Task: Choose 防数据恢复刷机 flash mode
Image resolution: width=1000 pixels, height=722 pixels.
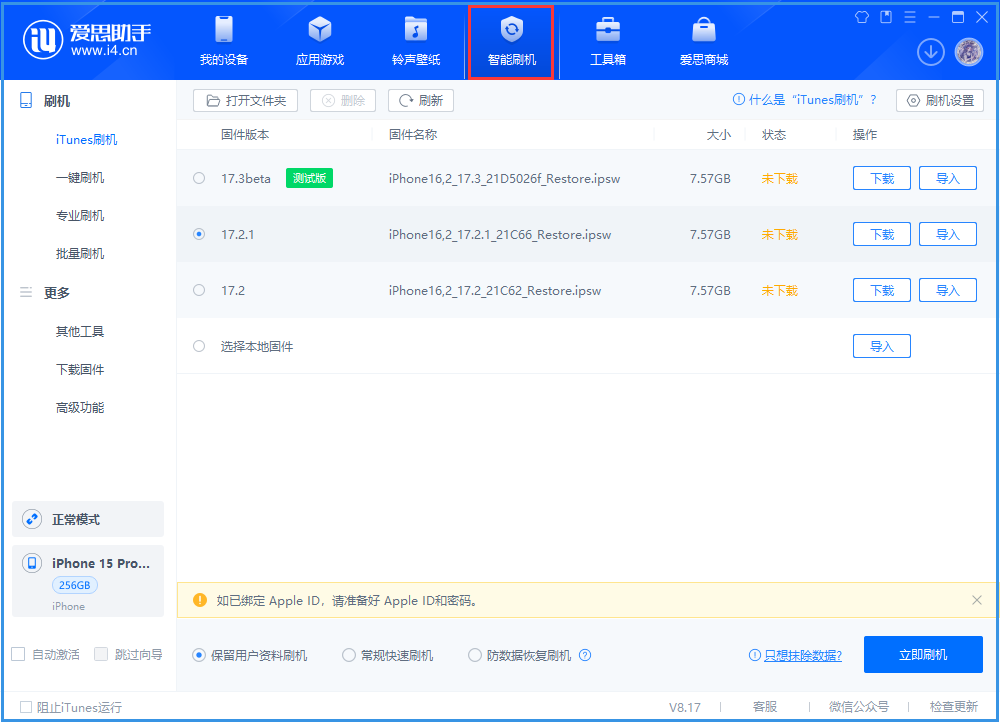Action: [475, 655]
